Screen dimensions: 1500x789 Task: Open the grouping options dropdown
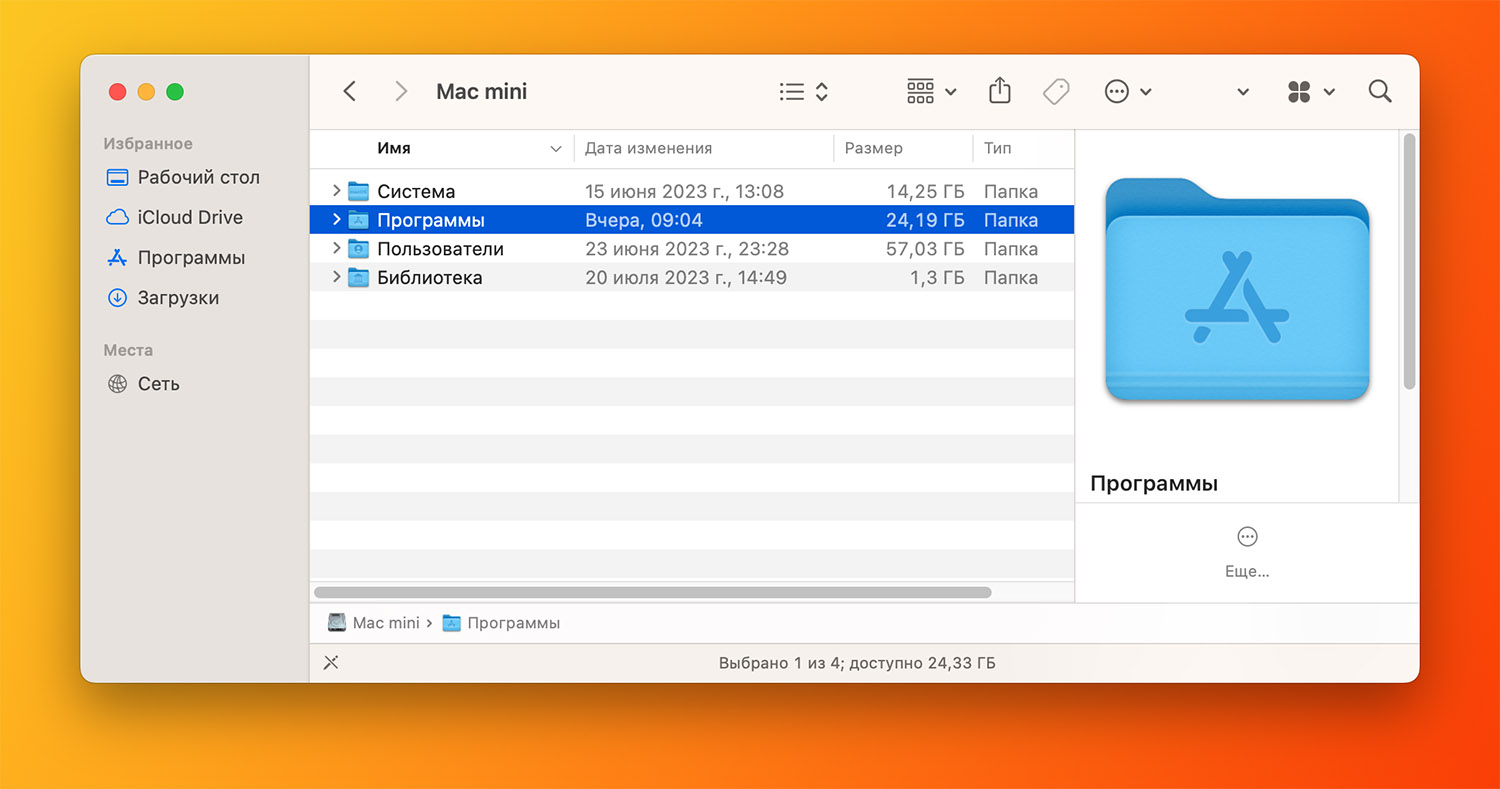[x=931, y=92]
